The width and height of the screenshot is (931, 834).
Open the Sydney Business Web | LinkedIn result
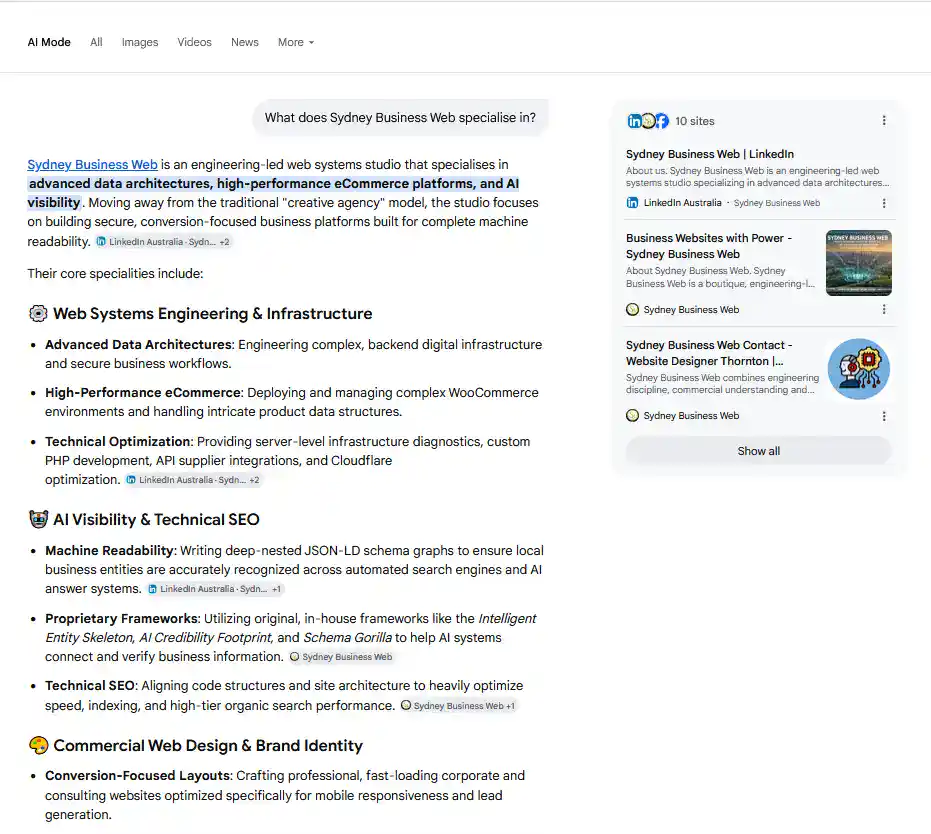click(x=710, y=154)
